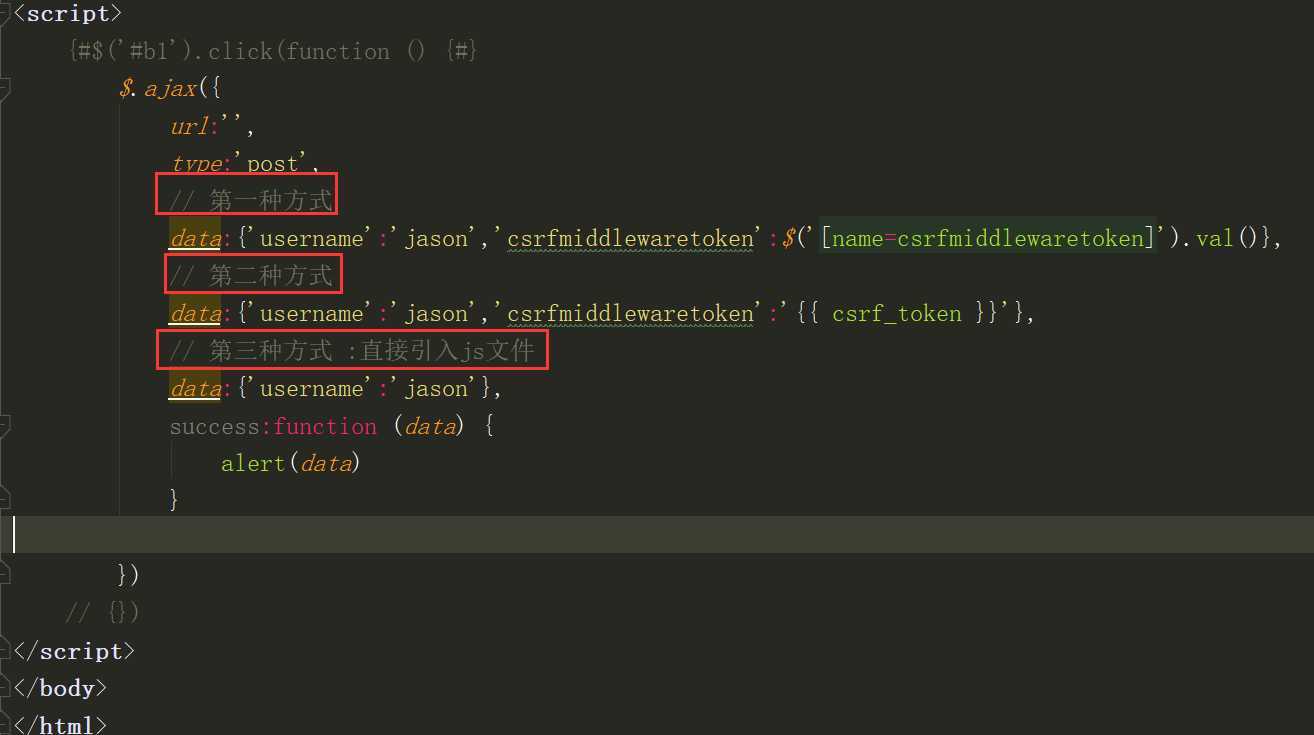The image size is (1314, 735).
Task: Click the opening <script> tag
Action: [68, 14]
